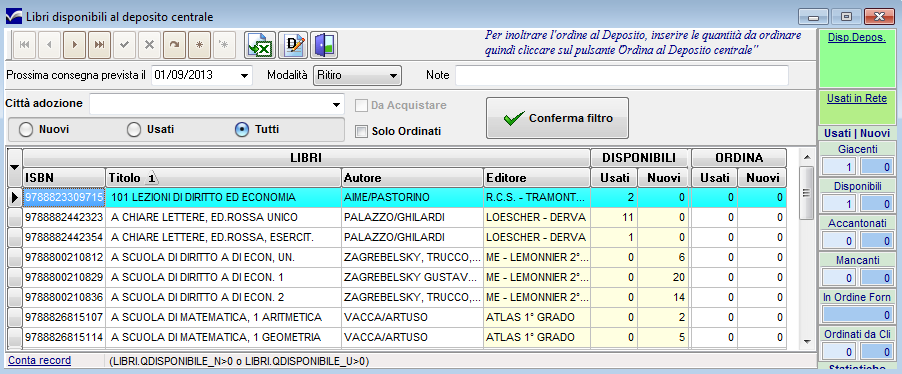Go to first record navigator button
902x374 pixels.
[x=25, y=45]
